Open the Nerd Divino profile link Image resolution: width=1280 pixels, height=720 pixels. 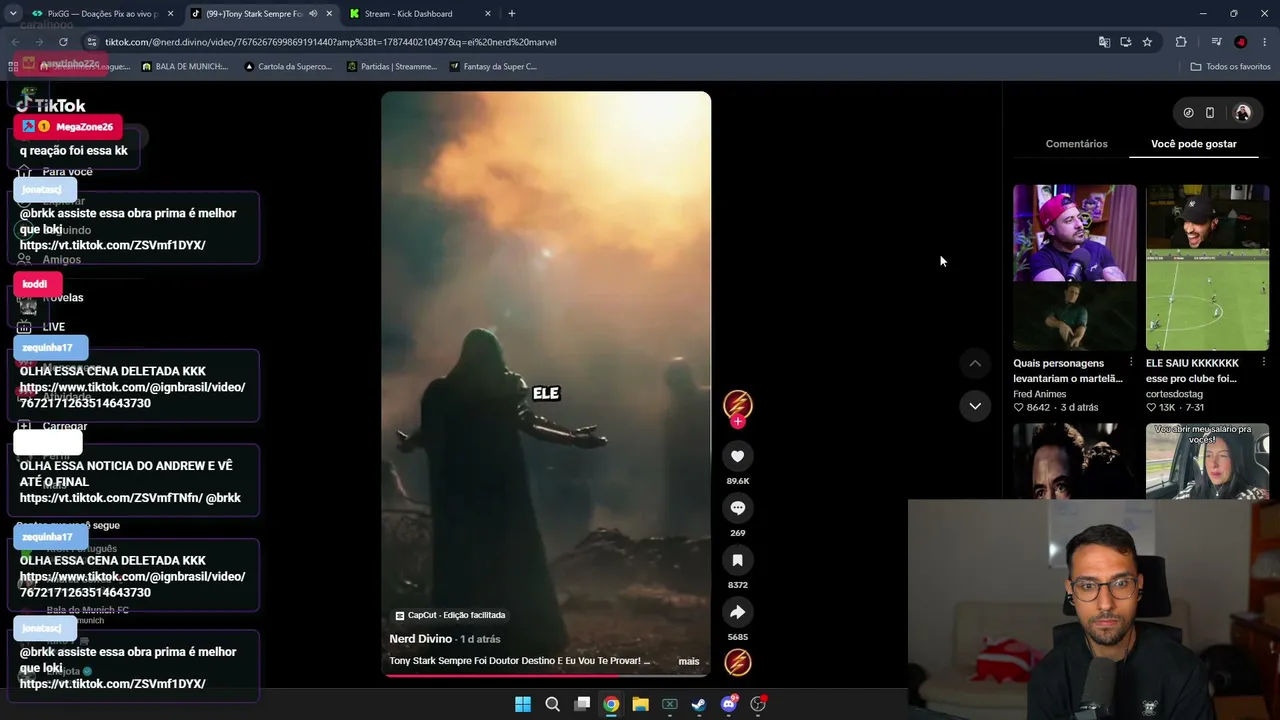click(421, 639)
